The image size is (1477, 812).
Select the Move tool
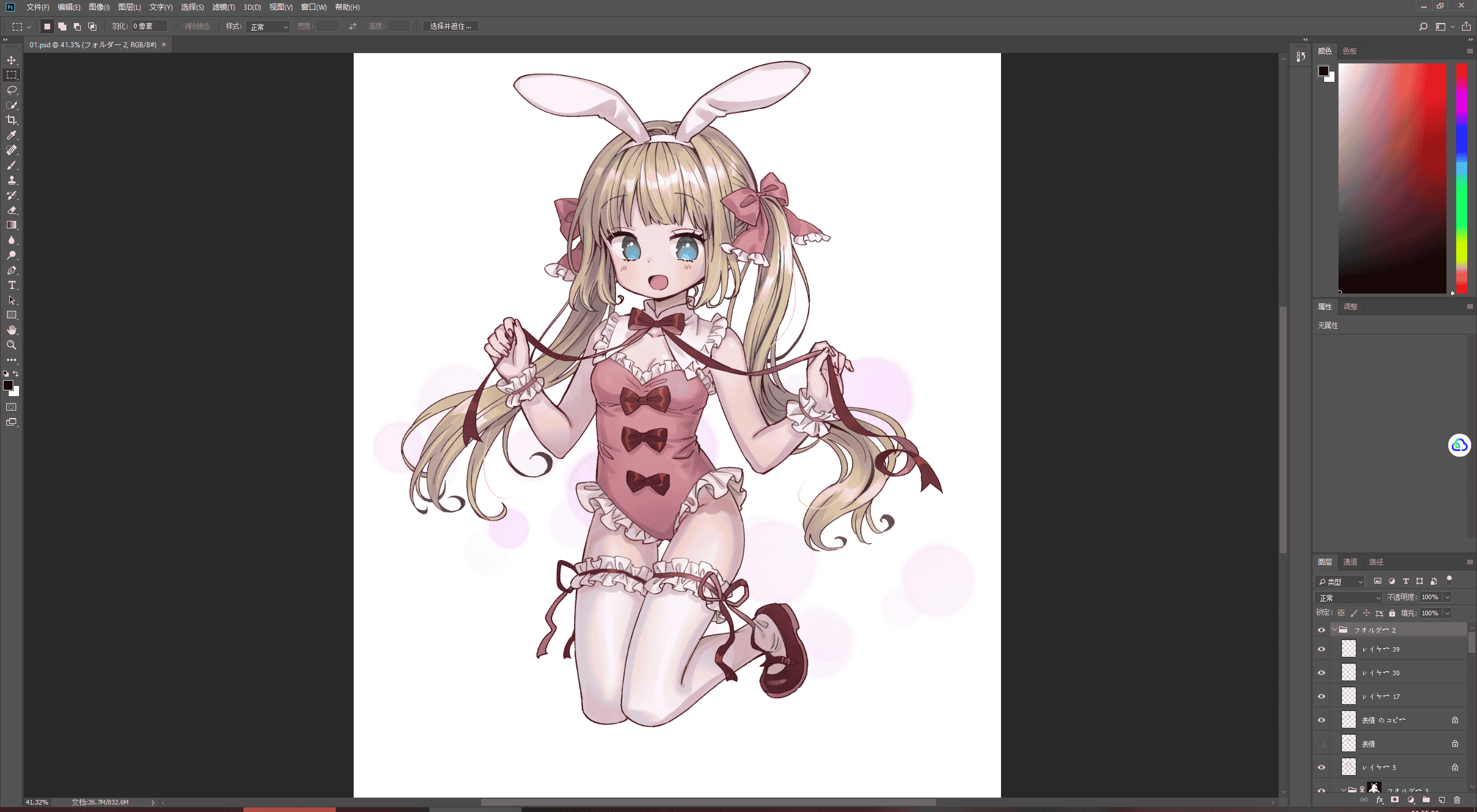(x=12, y=60)
